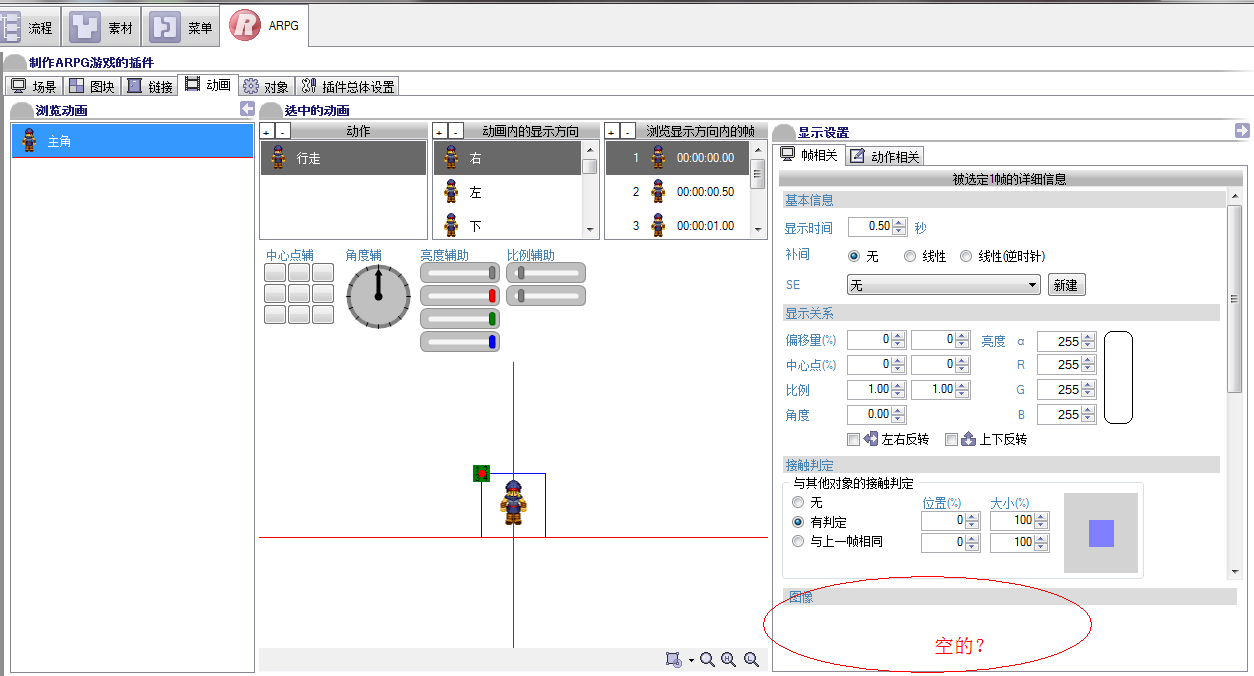Click the magnifier icon marked H
Viewport: 1254px width, 676px height.
click(x=729, y=659)
